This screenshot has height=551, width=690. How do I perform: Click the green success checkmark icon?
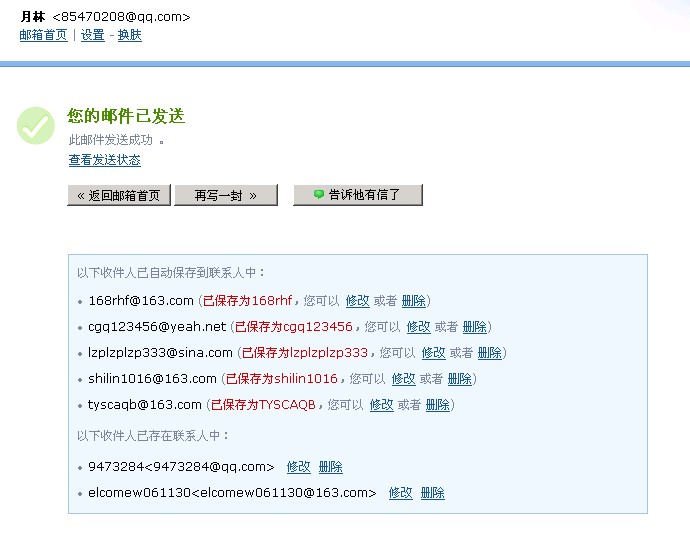(x=35, y=125)
